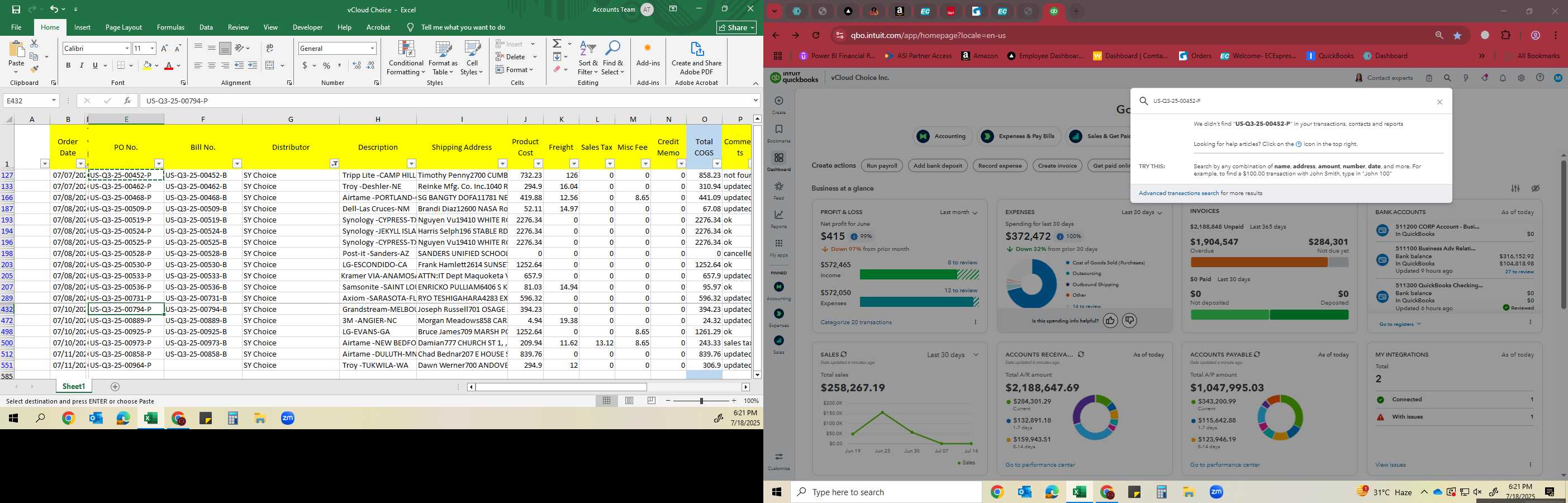Click Create invoice button

[1057, 165]
